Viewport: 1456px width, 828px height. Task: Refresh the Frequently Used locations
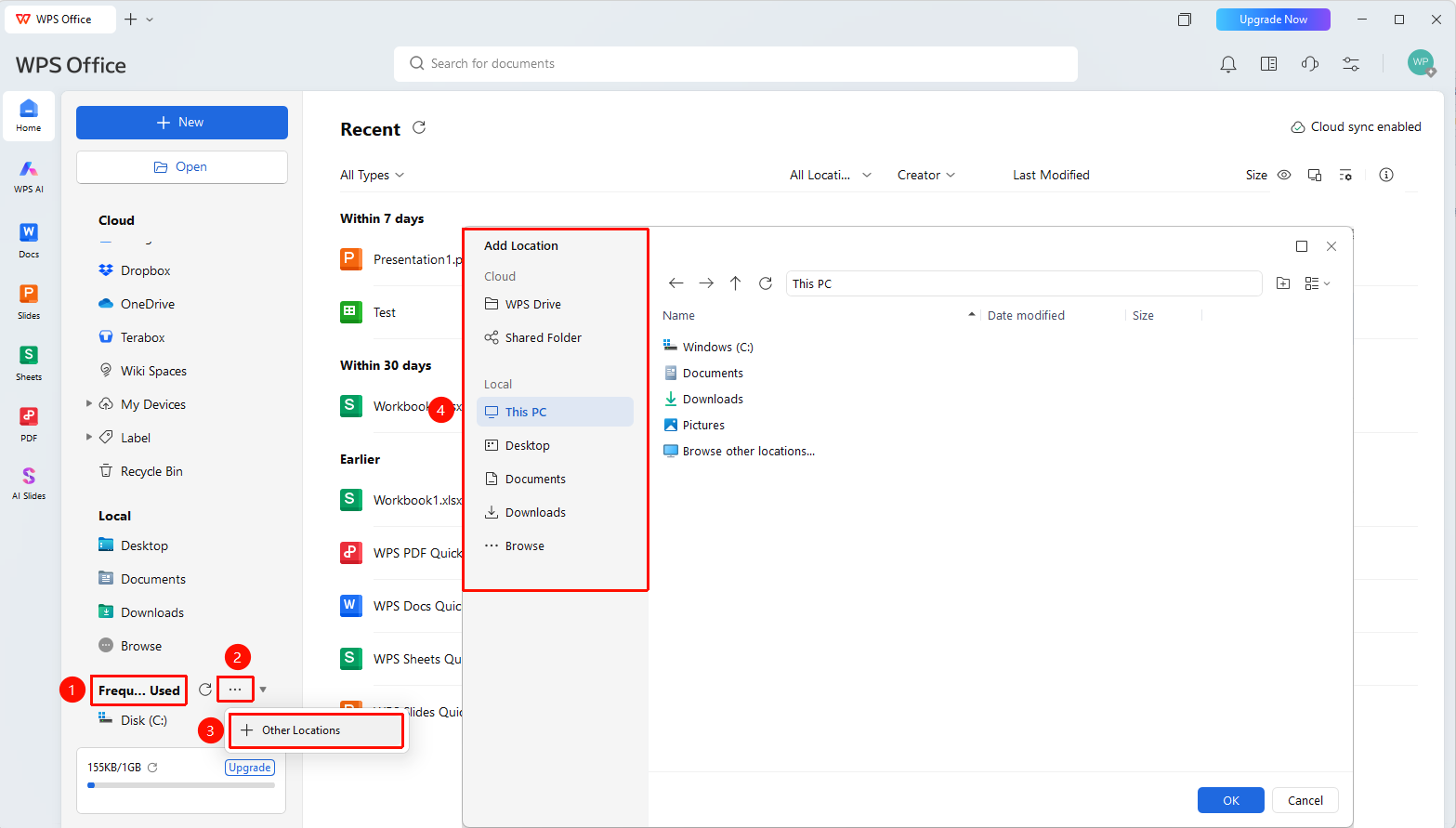(x=205, y=690)
